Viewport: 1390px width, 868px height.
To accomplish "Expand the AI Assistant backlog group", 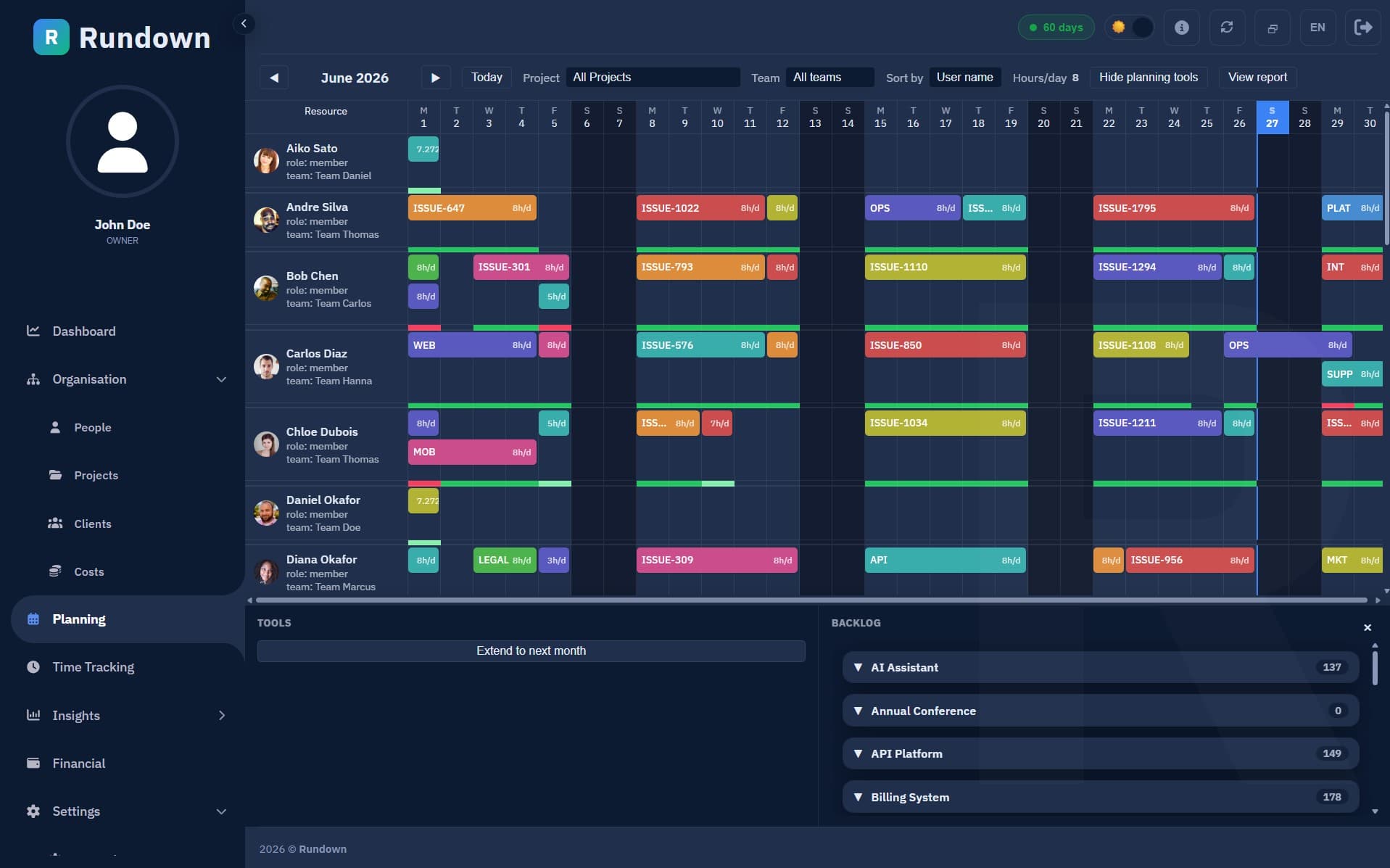I will click(x=1100, y=667).
